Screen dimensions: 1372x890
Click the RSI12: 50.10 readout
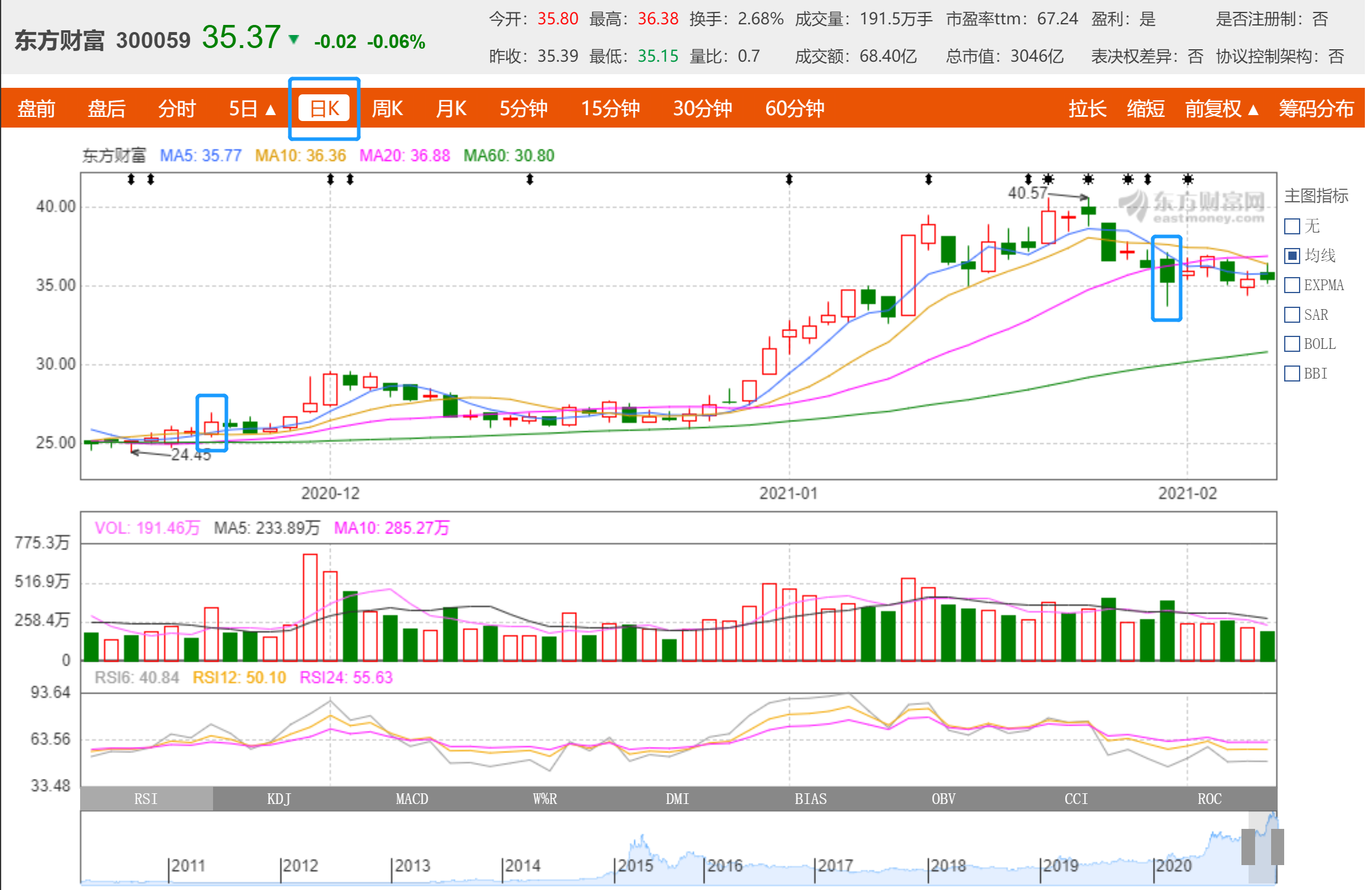pyautogui.click(x=240, y=678)
